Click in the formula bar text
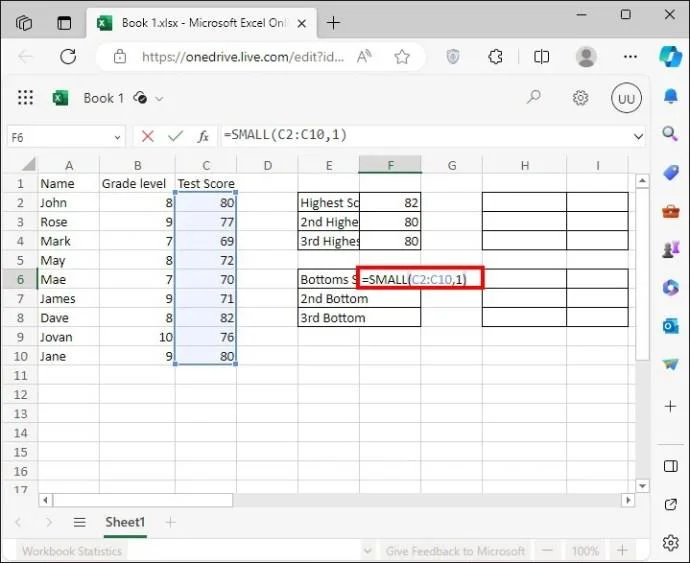 tap(285, 135)
